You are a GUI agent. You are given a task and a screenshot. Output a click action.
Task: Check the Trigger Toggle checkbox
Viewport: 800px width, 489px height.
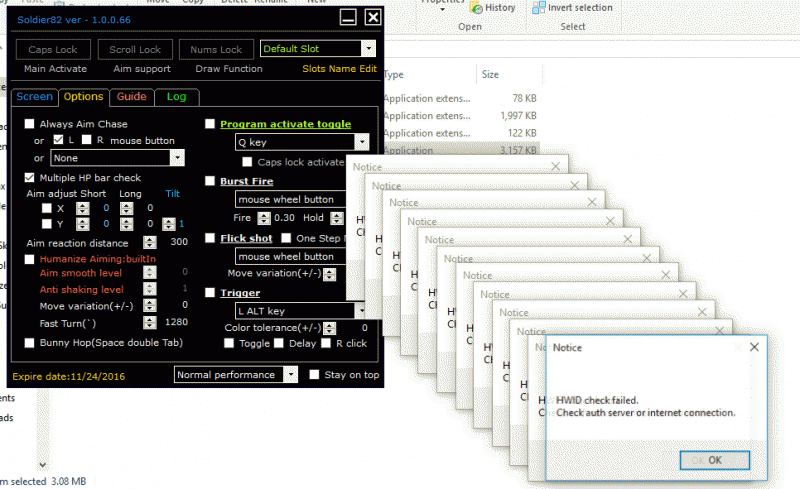tap(229, 343)
